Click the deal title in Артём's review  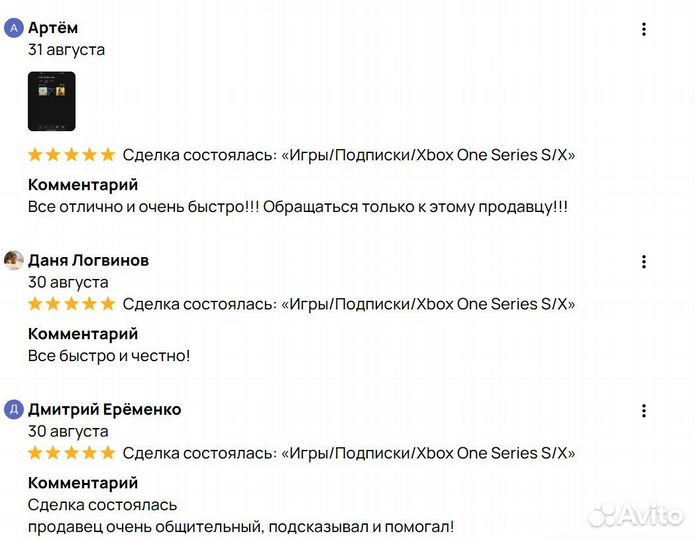(x=349, y=155)
